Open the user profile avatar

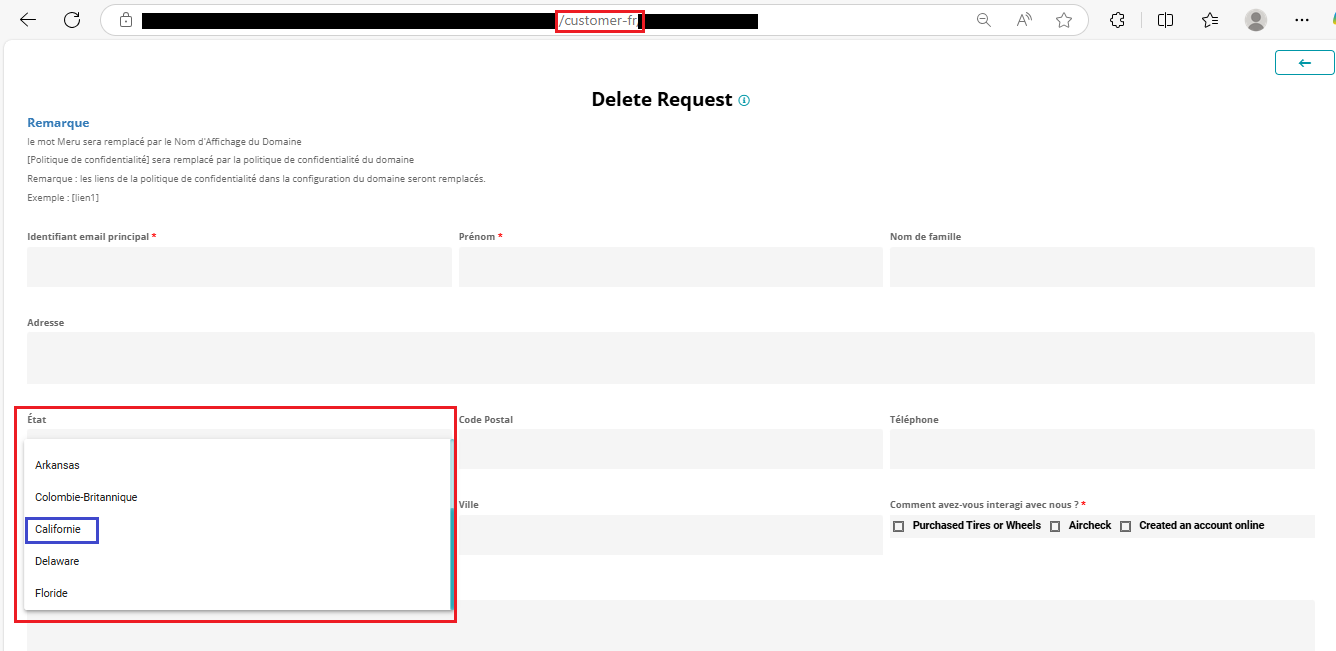click(1256, 20)
